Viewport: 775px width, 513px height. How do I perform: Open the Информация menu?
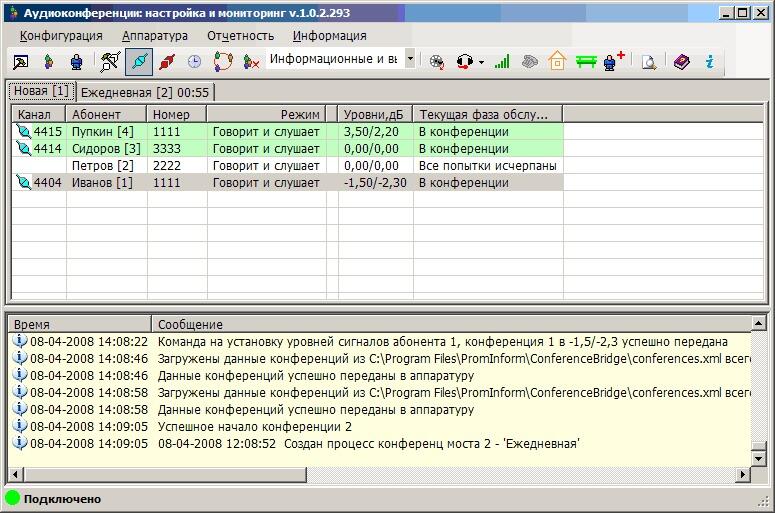(x=329, y=36)
